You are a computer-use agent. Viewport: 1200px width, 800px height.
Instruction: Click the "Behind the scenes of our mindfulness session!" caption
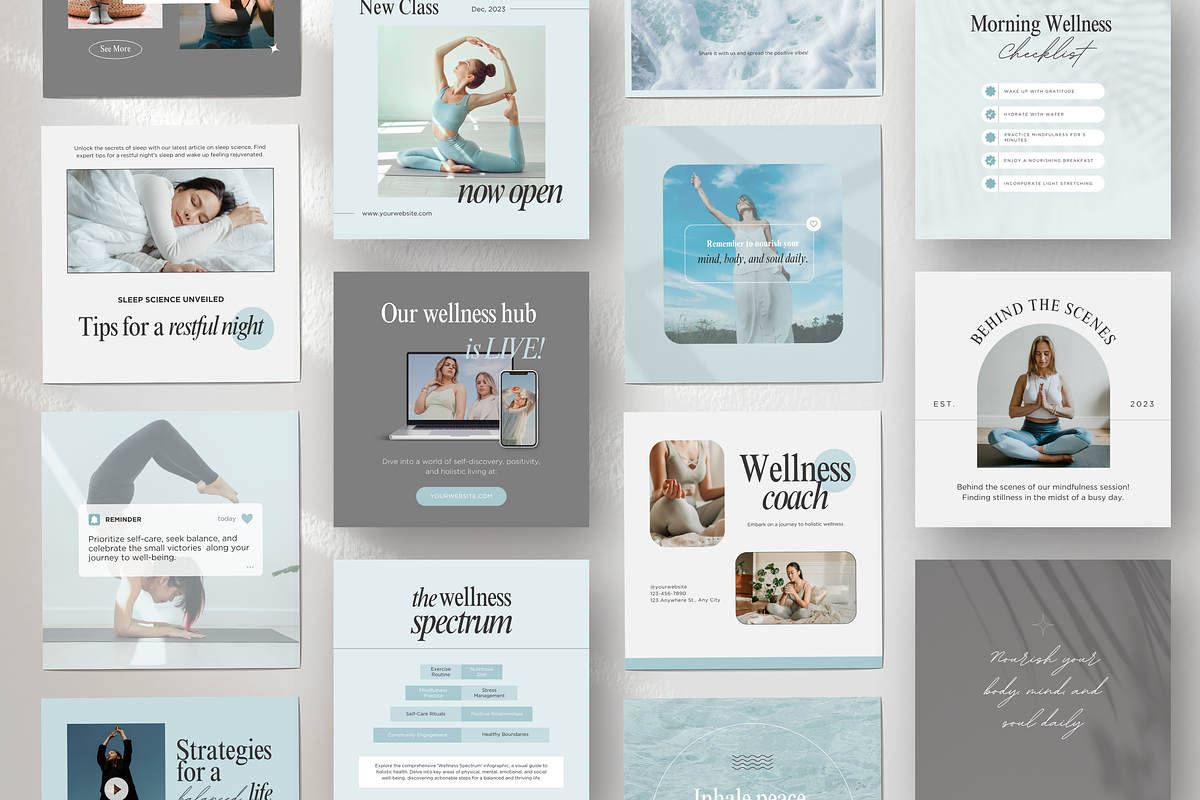coord(1043,492)
